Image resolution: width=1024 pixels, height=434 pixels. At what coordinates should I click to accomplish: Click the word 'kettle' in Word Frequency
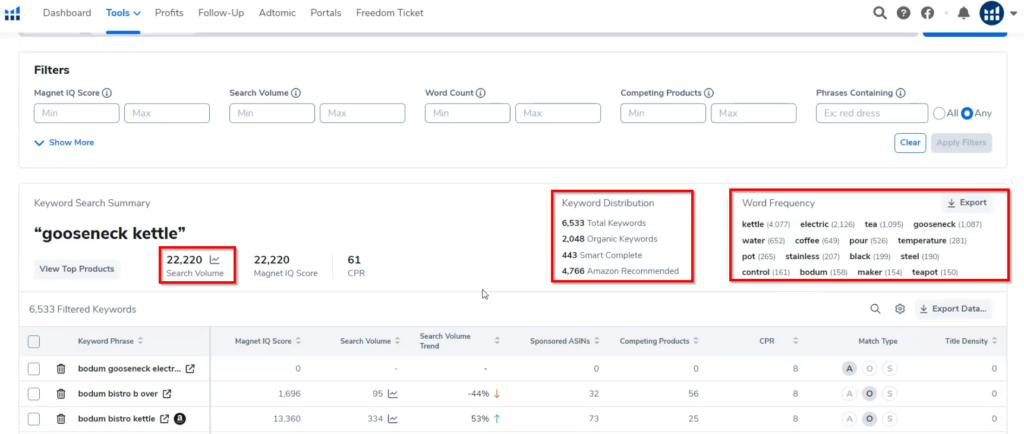point(752,225)
